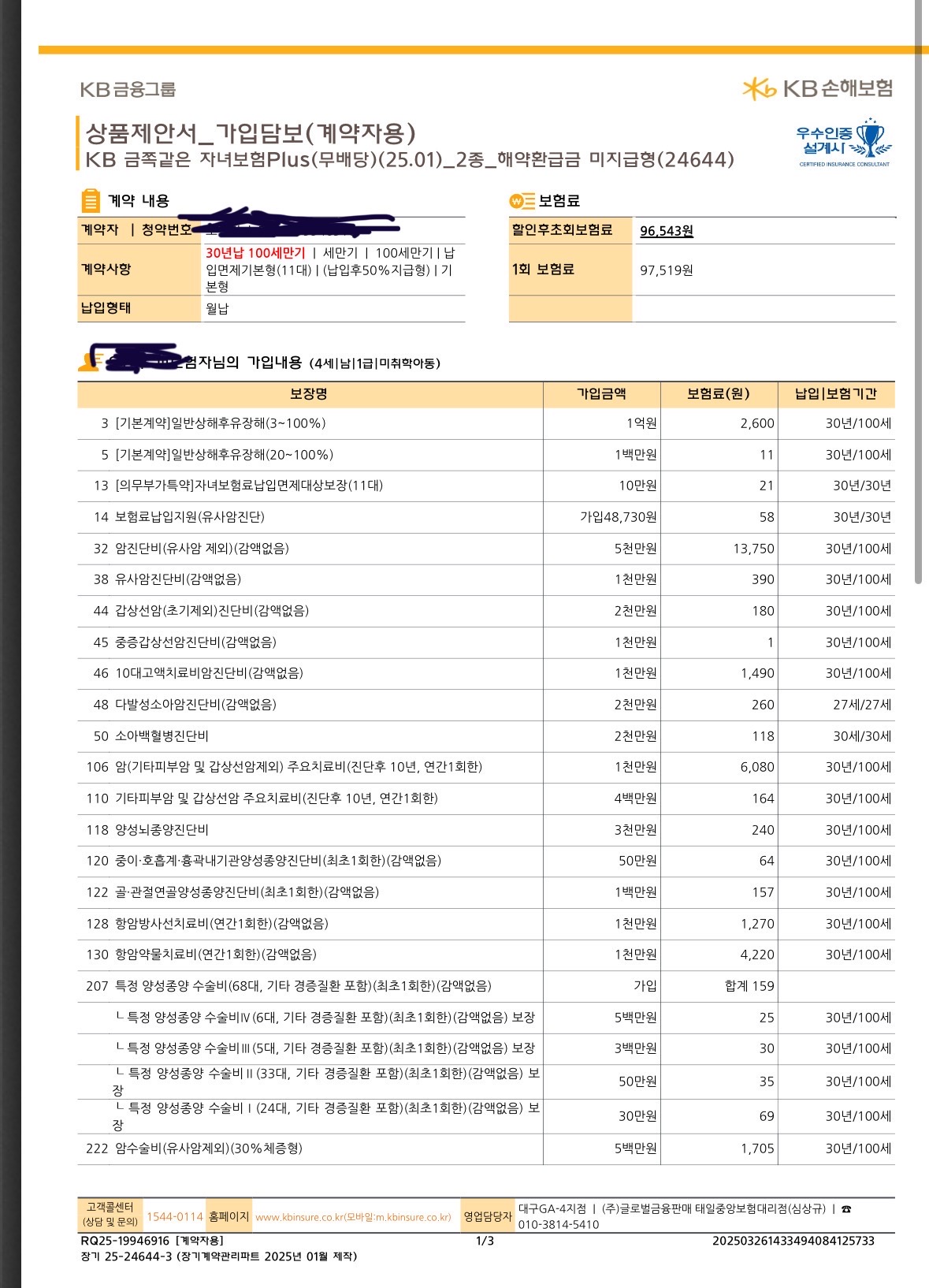Click the premium value 4,220
Viewport: 929px width, 1288px height.
tap(757, 955)
